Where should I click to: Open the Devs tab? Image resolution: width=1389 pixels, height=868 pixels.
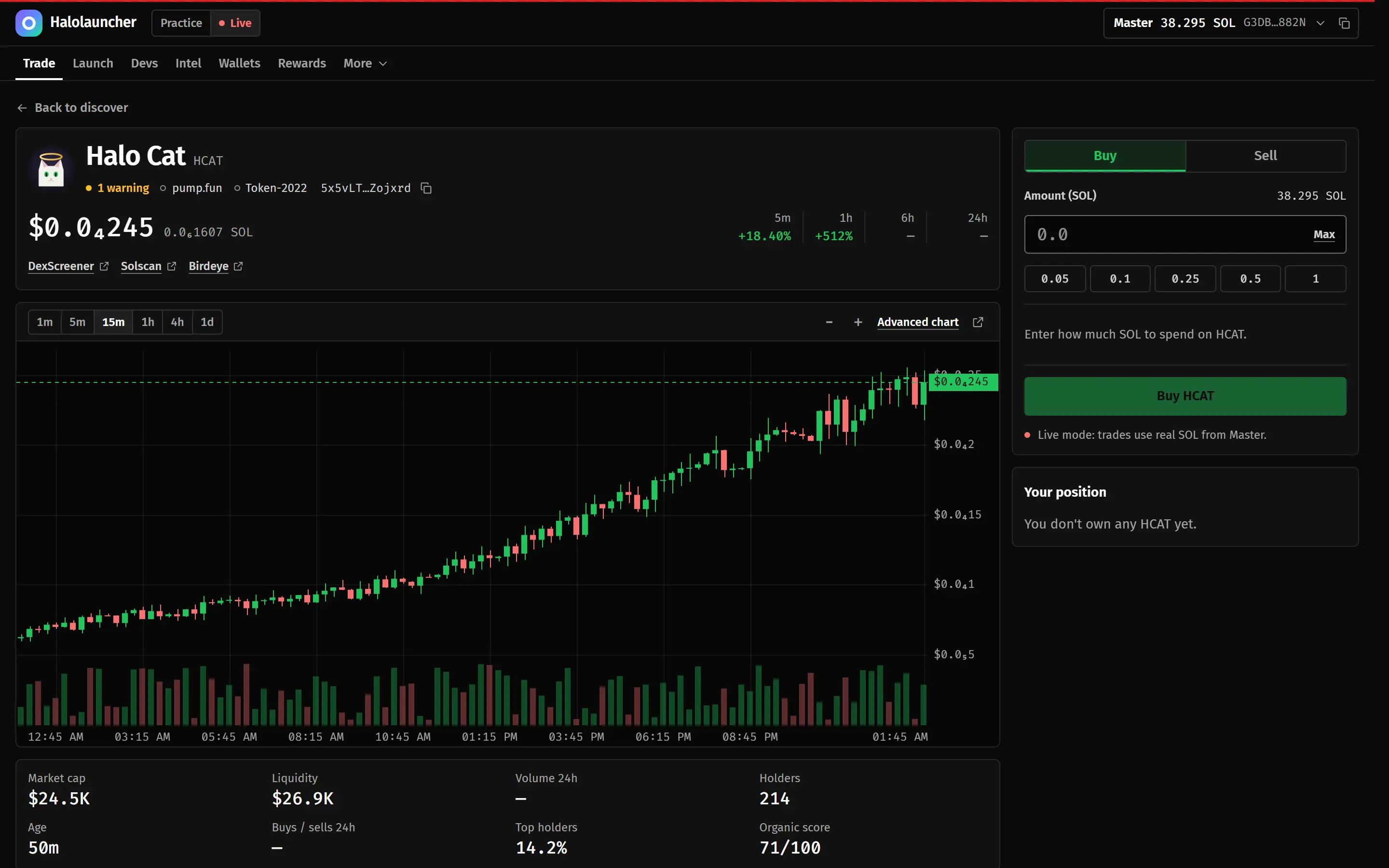tap(144, 63)
